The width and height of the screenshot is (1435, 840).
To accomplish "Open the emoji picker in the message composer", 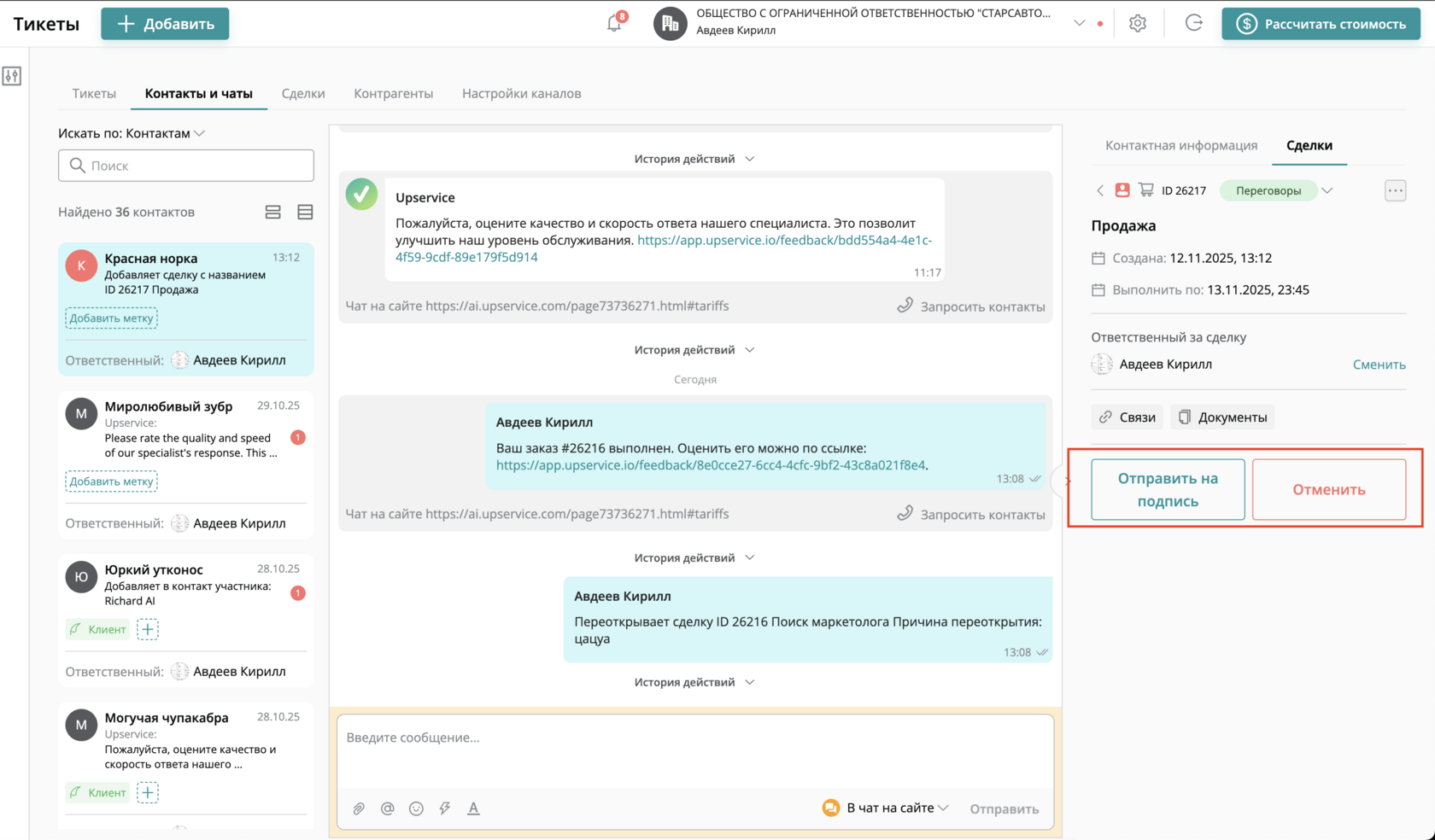I will [416, 808].
